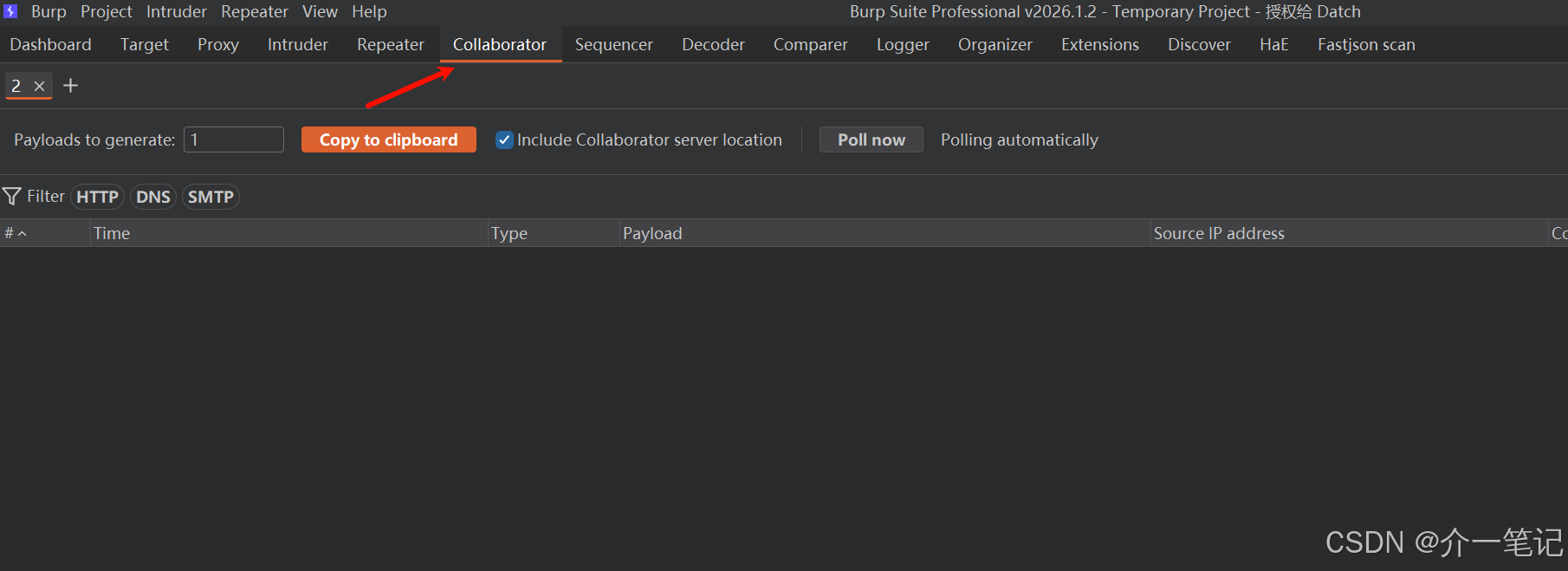
Task: Toggle the SMTP filter chip
Action: coord(211,197)
